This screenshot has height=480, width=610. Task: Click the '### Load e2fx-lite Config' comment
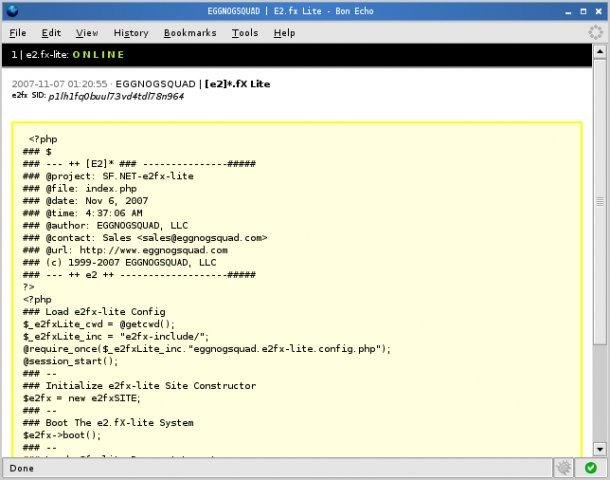[x=94, y=312]
